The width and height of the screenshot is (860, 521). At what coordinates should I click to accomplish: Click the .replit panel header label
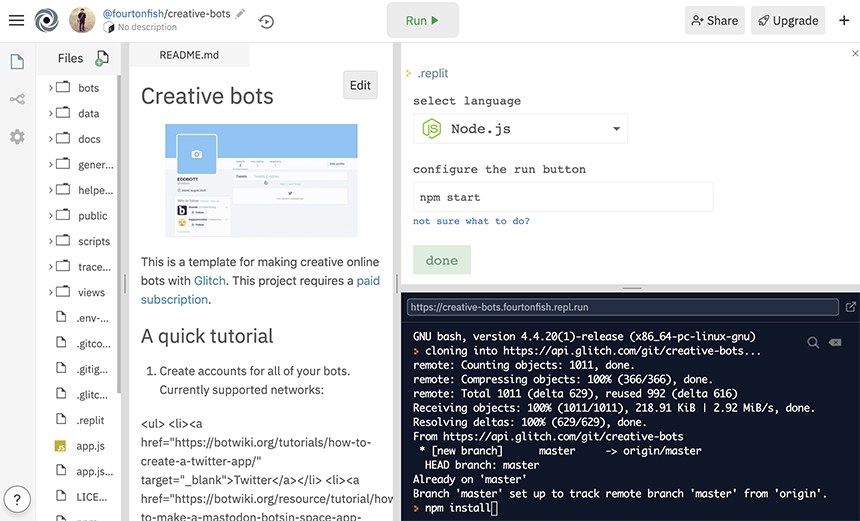433,73
